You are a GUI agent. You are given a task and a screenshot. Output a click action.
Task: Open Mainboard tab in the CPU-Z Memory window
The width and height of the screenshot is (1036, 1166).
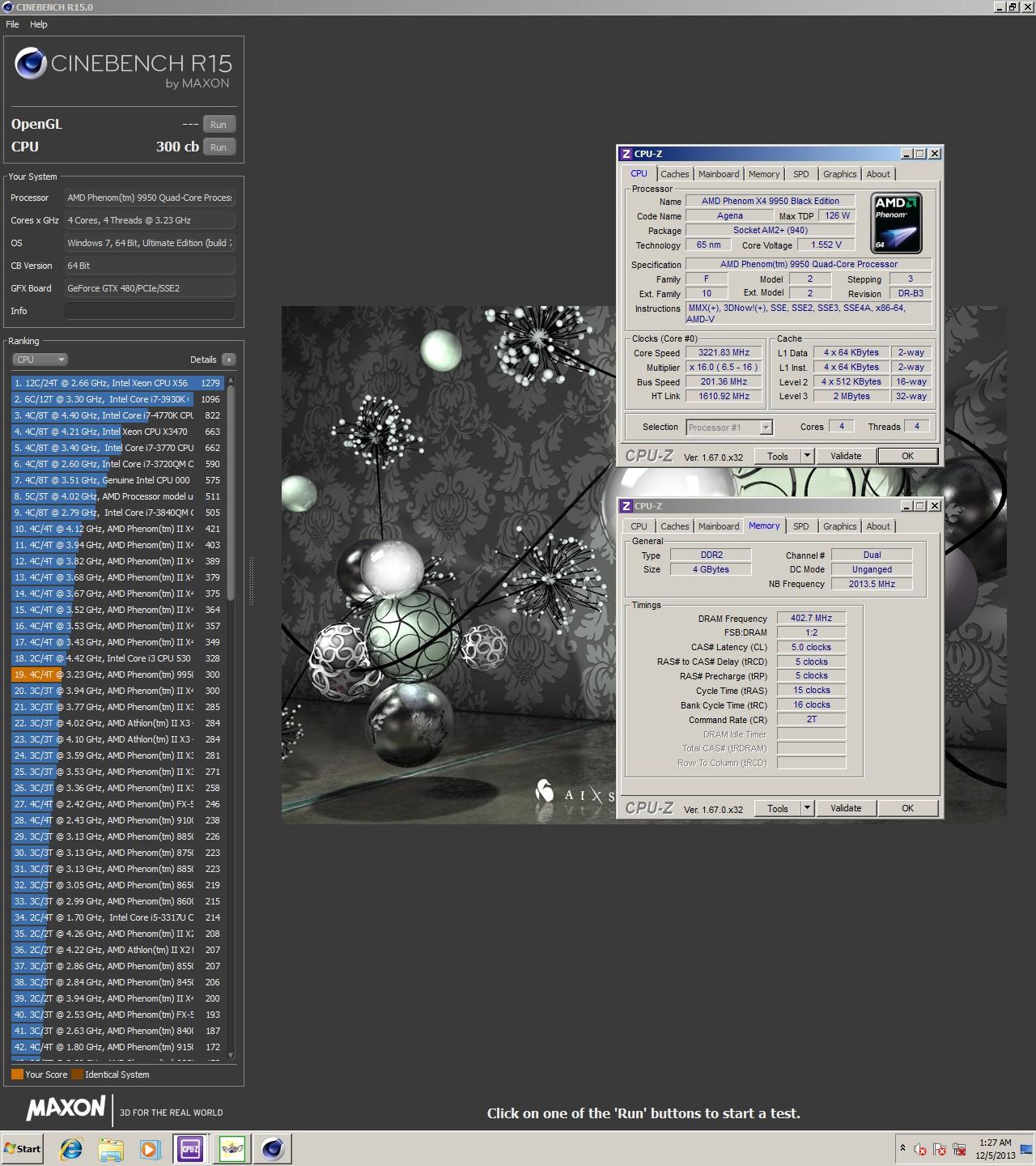[719, 526]
